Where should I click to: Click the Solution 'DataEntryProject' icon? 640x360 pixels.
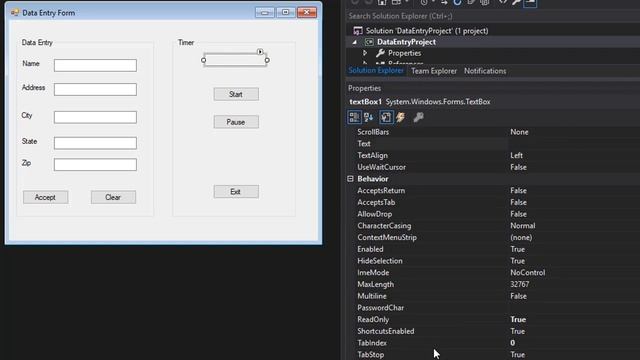click(358, 31)
